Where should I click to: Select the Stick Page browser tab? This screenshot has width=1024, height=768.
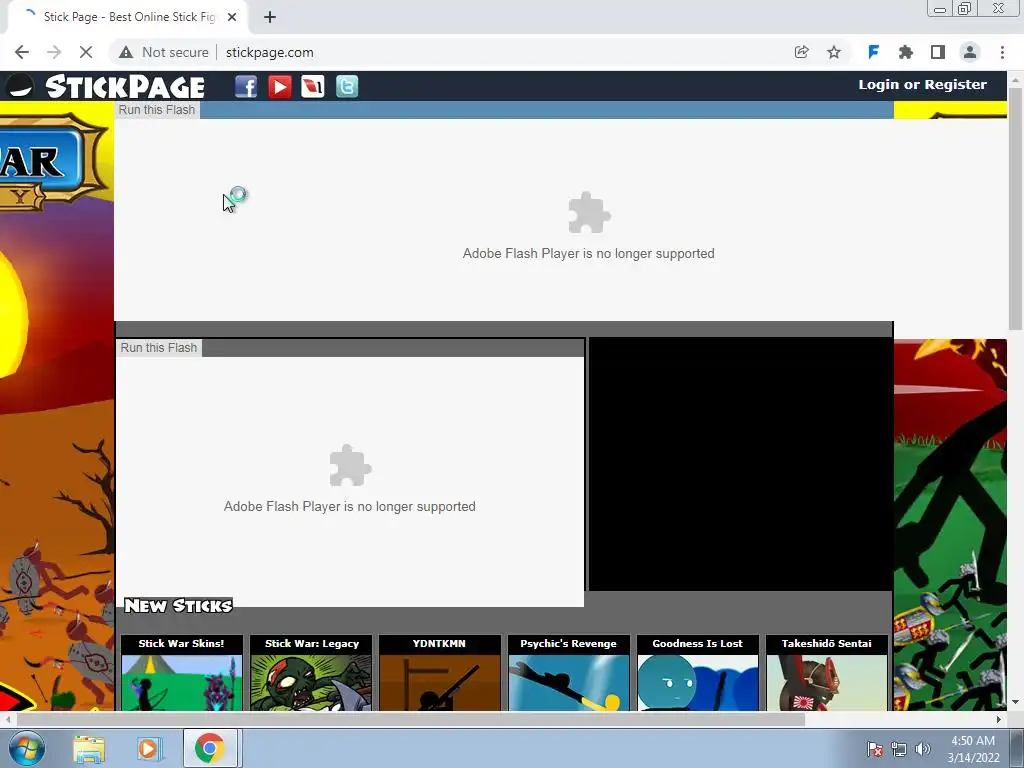pos(127,17)
